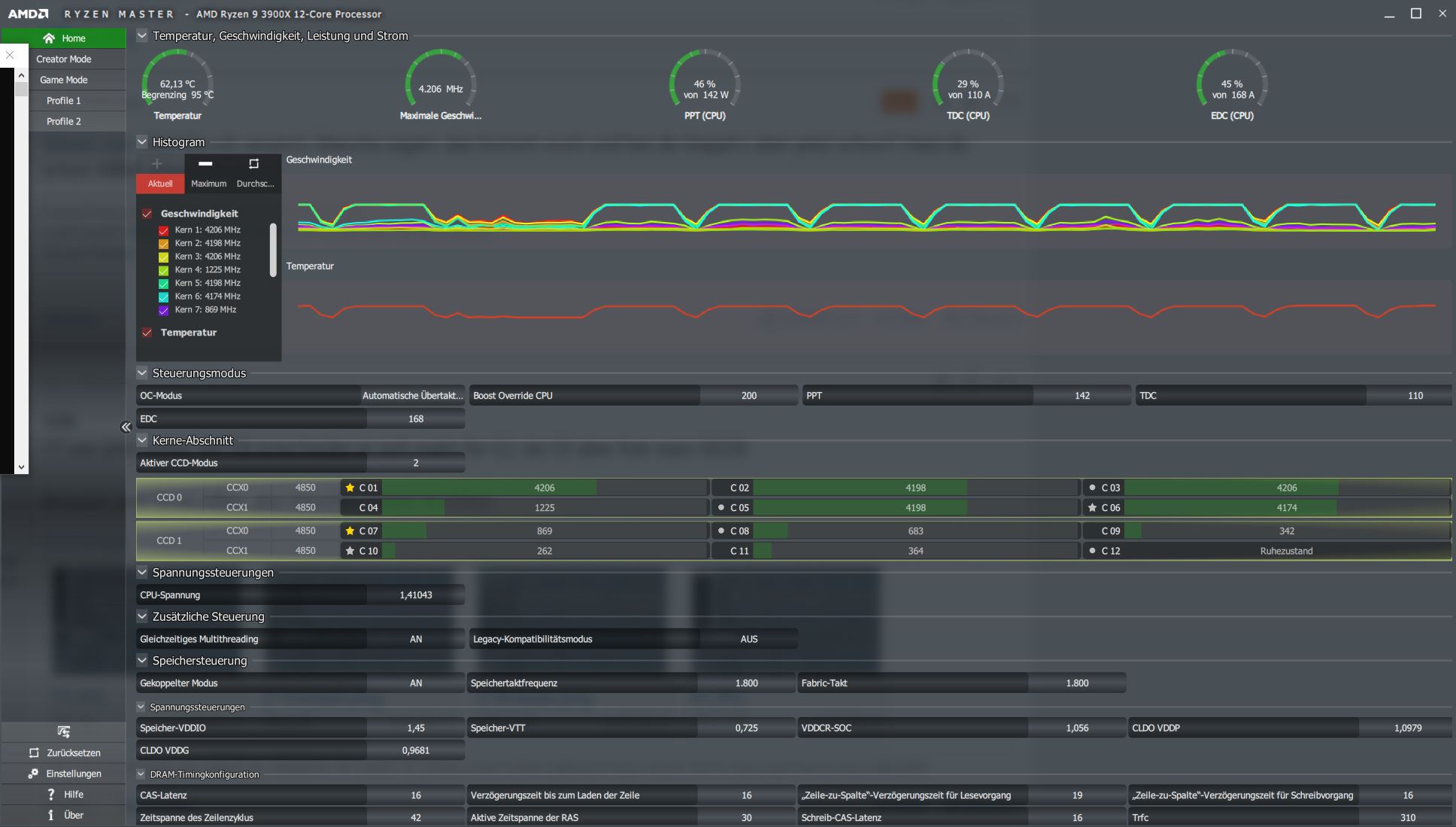
Task: Select the Maximum histogram tab
Action: [x=208, y=184]
